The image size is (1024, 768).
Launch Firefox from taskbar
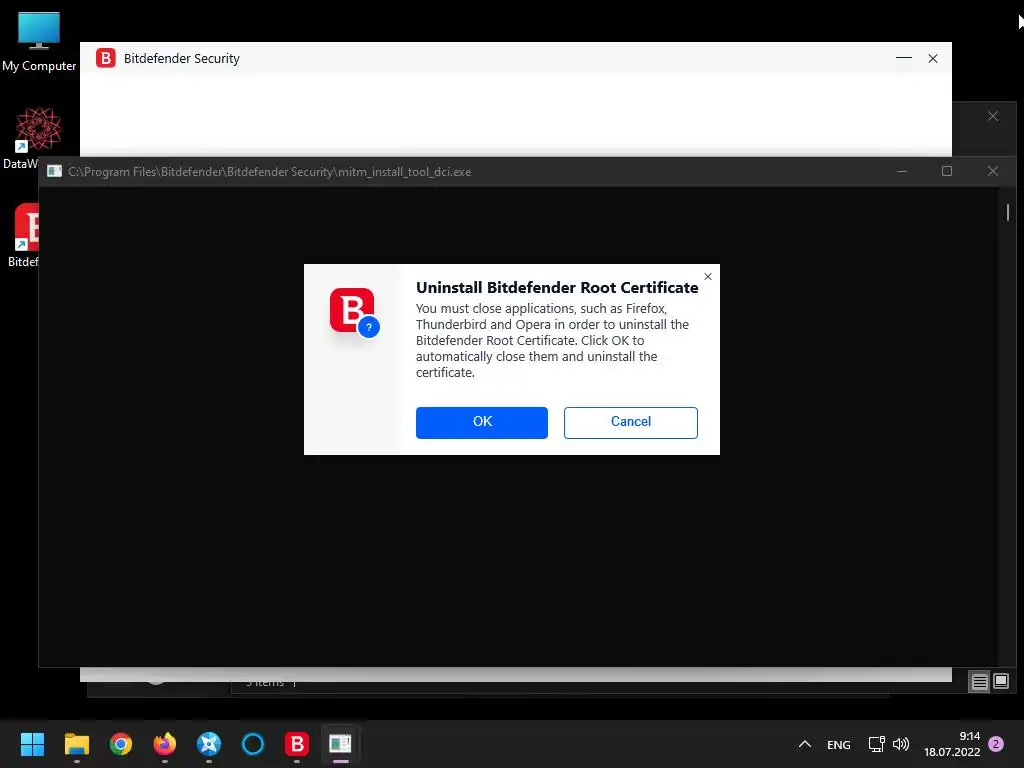(x=165, y=744)
